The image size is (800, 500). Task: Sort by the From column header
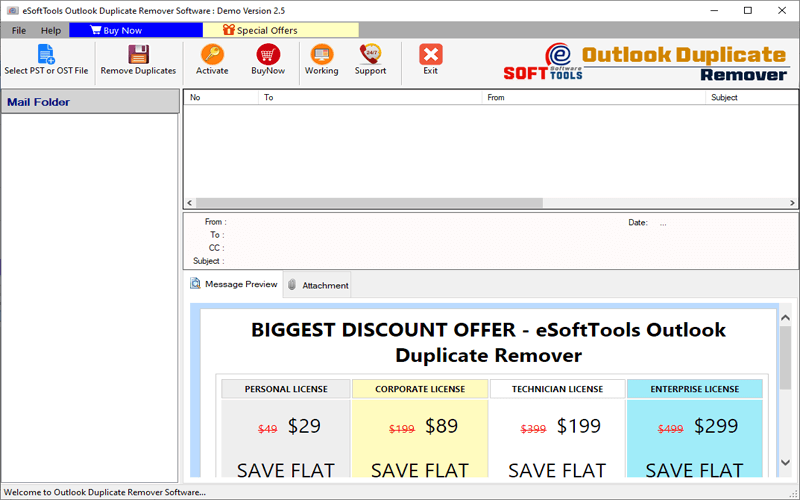(x=593, y=97)
